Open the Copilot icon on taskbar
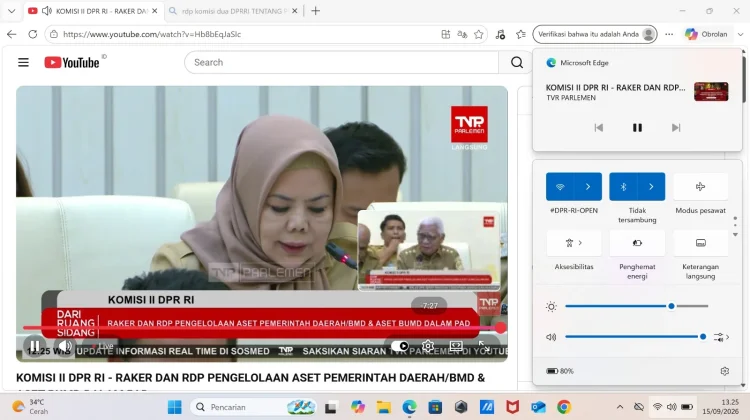 [x=357, y=407]
